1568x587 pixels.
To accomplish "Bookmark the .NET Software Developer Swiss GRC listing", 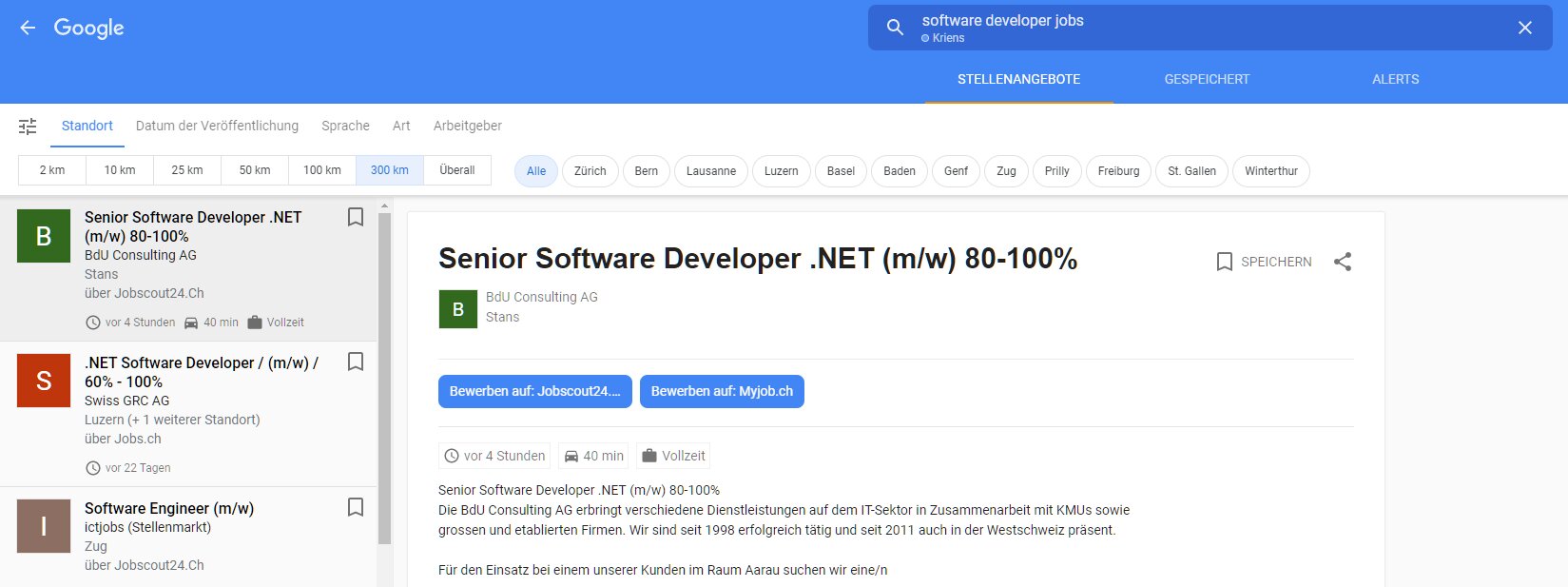I will click(x=356, y=362).
